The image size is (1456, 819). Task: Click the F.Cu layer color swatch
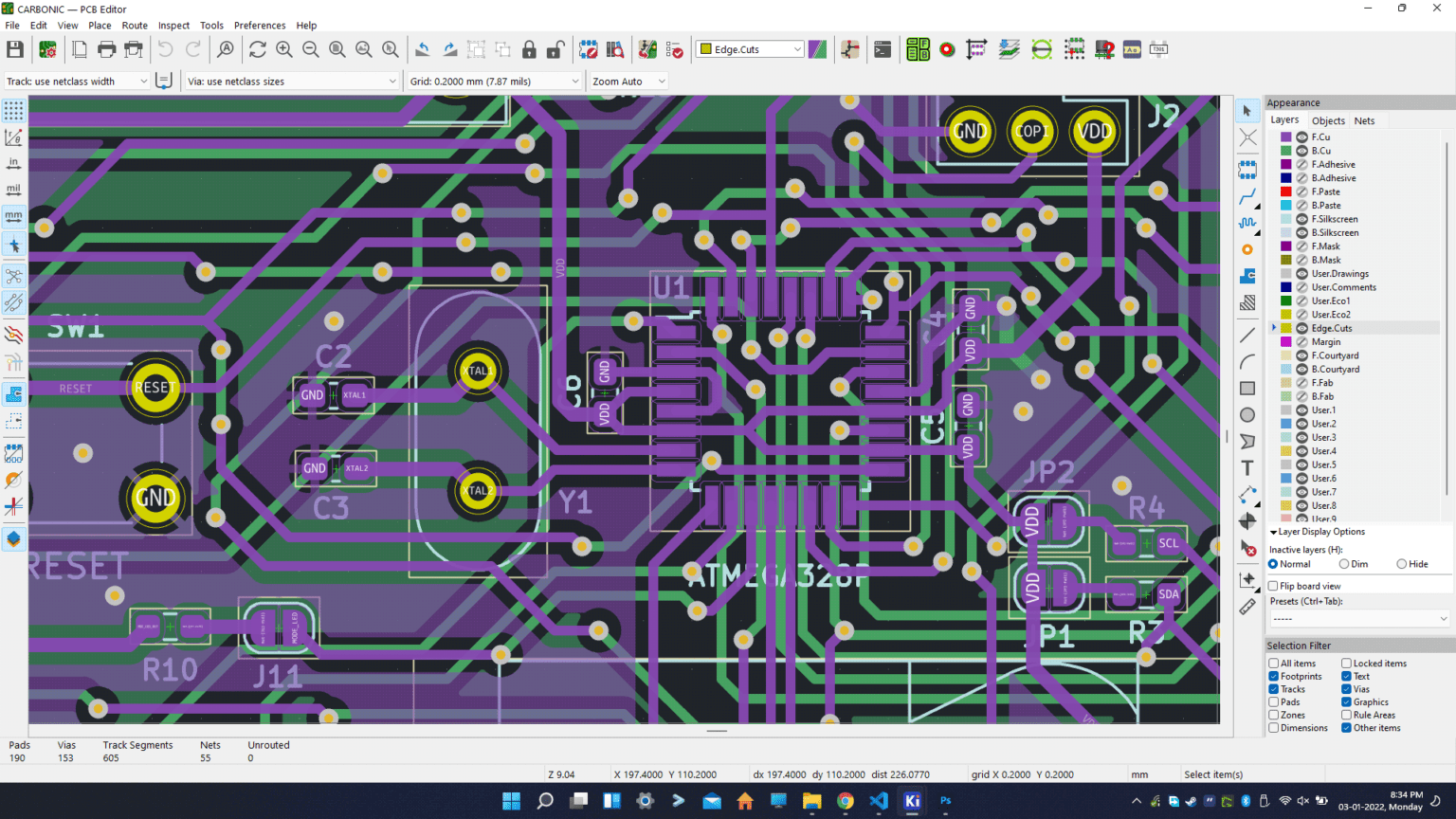coord(1286,136)
